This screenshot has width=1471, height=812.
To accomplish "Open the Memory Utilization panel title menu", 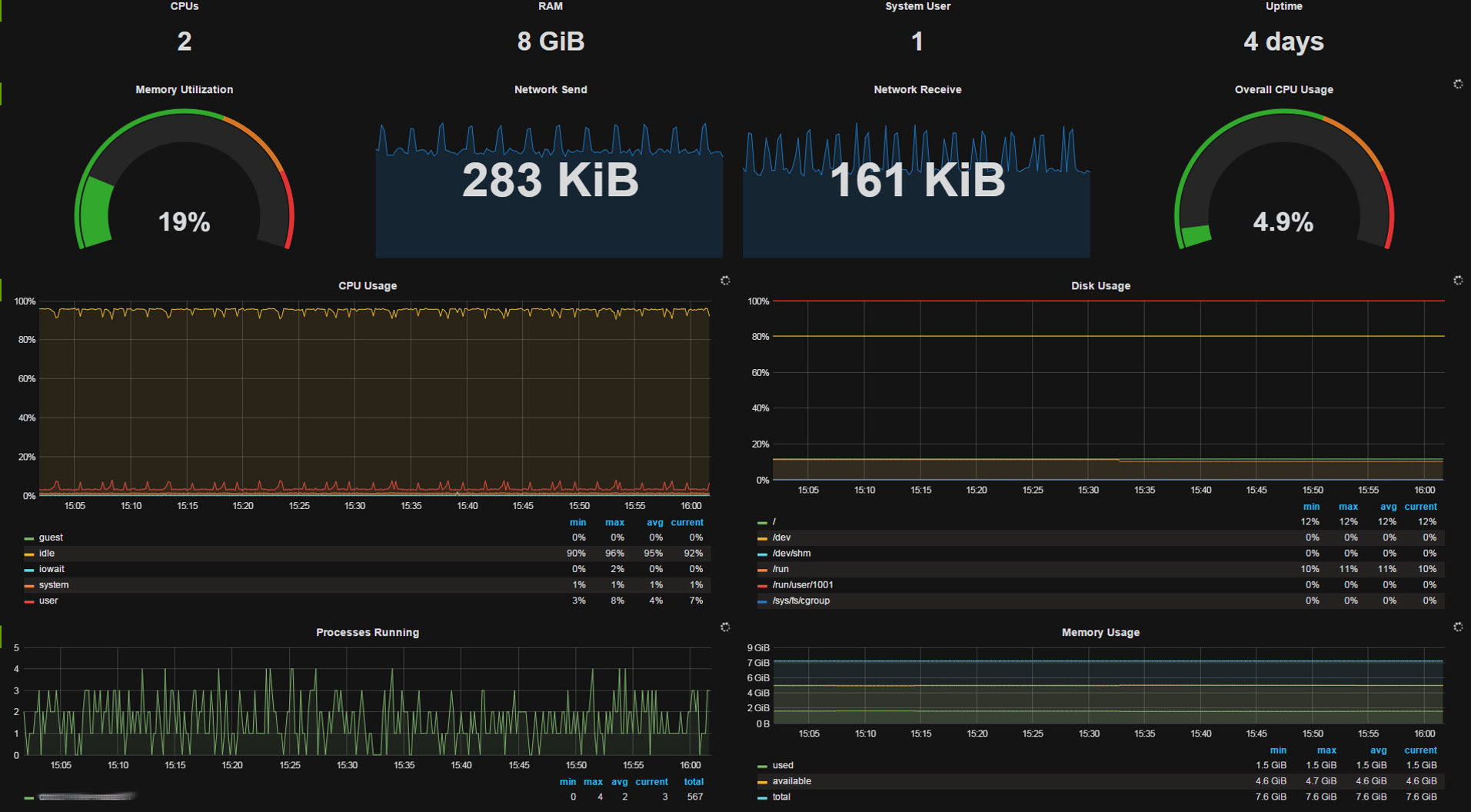I will point(184,89).
